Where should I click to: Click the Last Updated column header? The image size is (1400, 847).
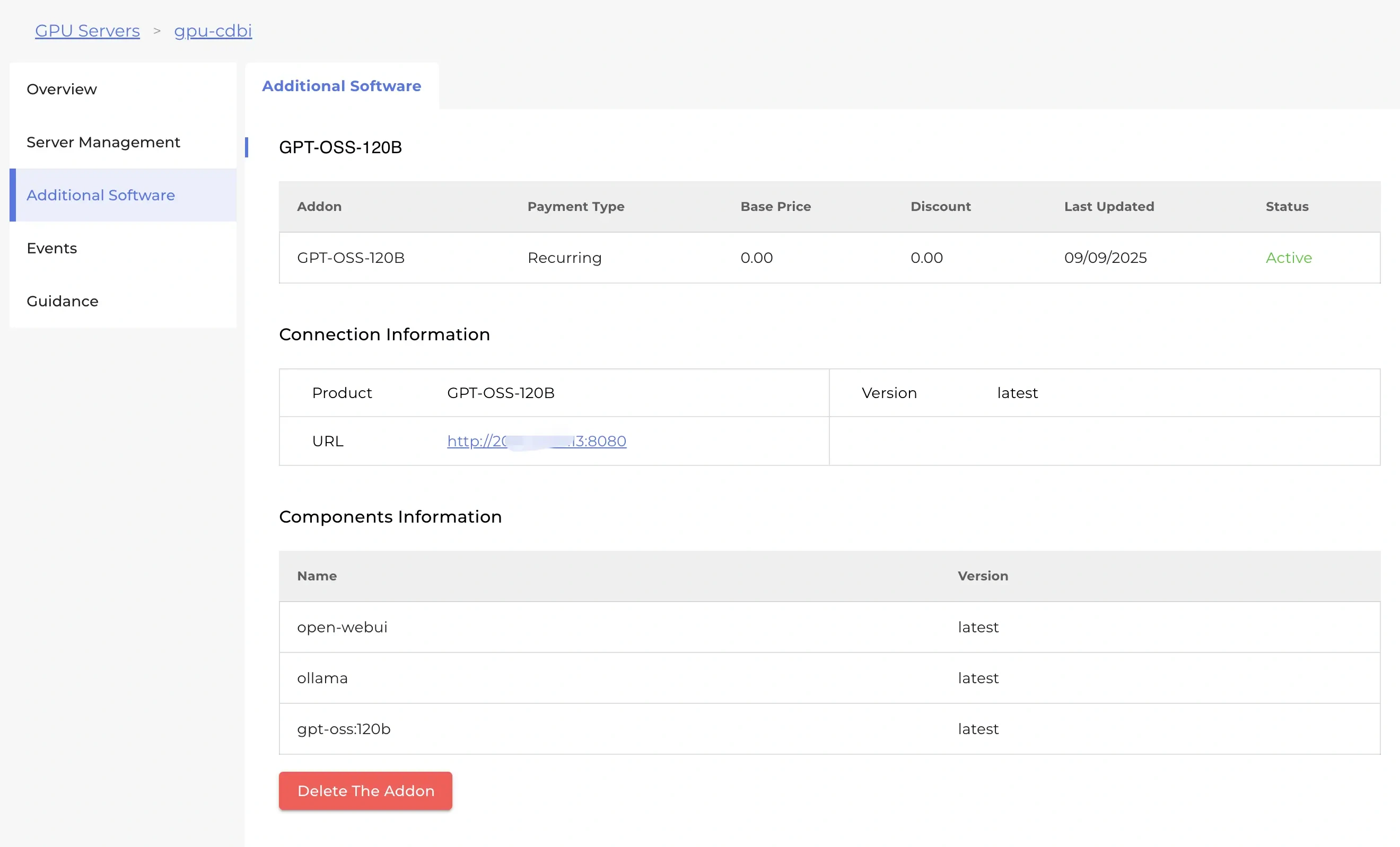tap(1109, 206)
